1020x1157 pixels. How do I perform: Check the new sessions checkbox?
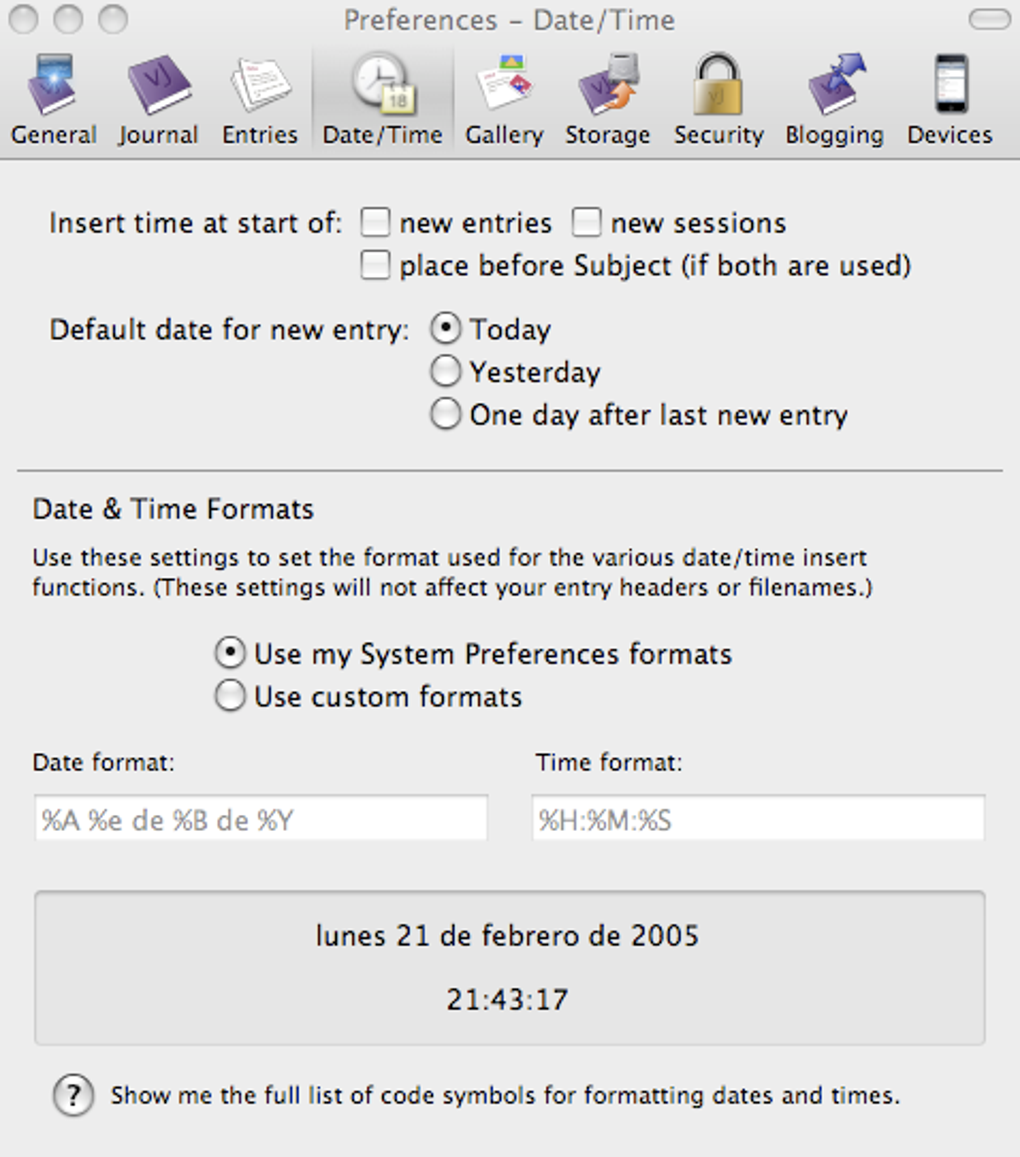[586, 223]
